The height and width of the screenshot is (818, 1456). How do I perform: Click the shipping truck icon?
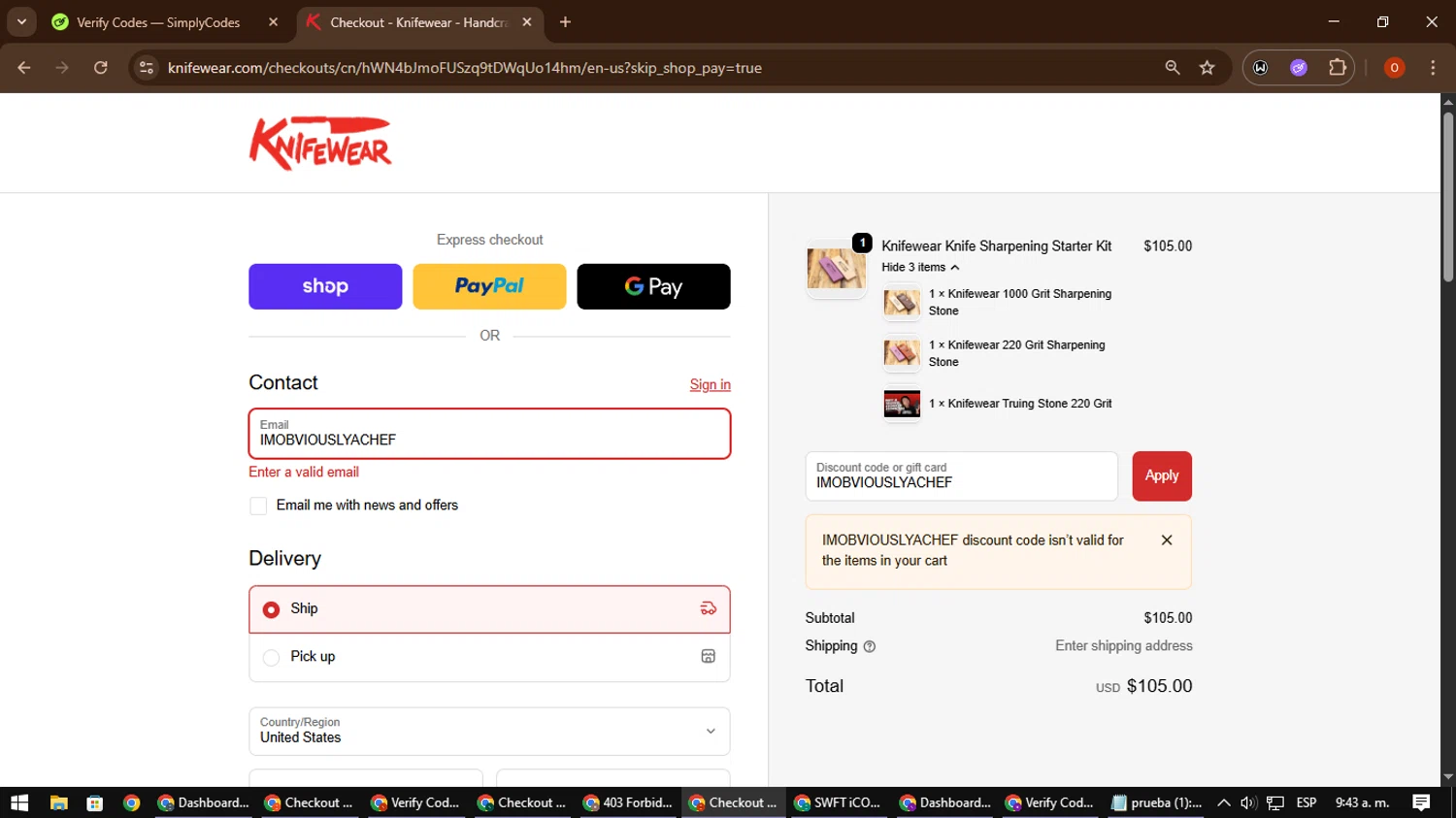(709, 608)
